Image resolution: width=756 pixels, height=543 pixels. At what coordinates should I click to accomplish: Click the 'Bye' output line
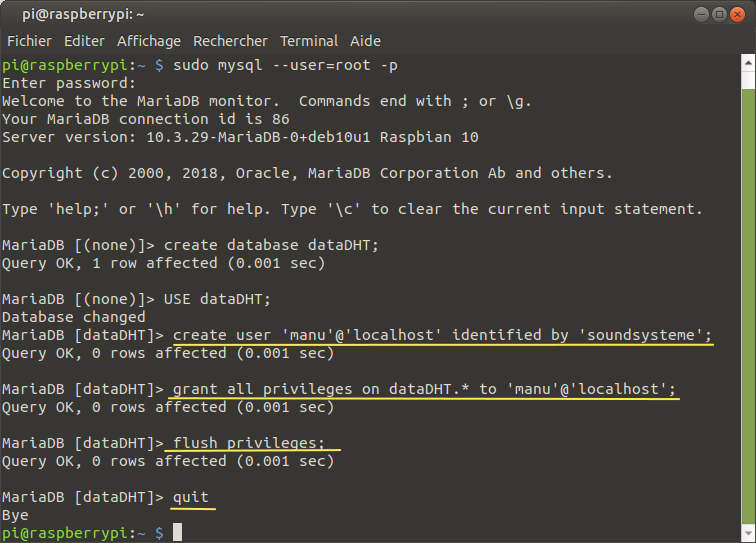point(15,516)
